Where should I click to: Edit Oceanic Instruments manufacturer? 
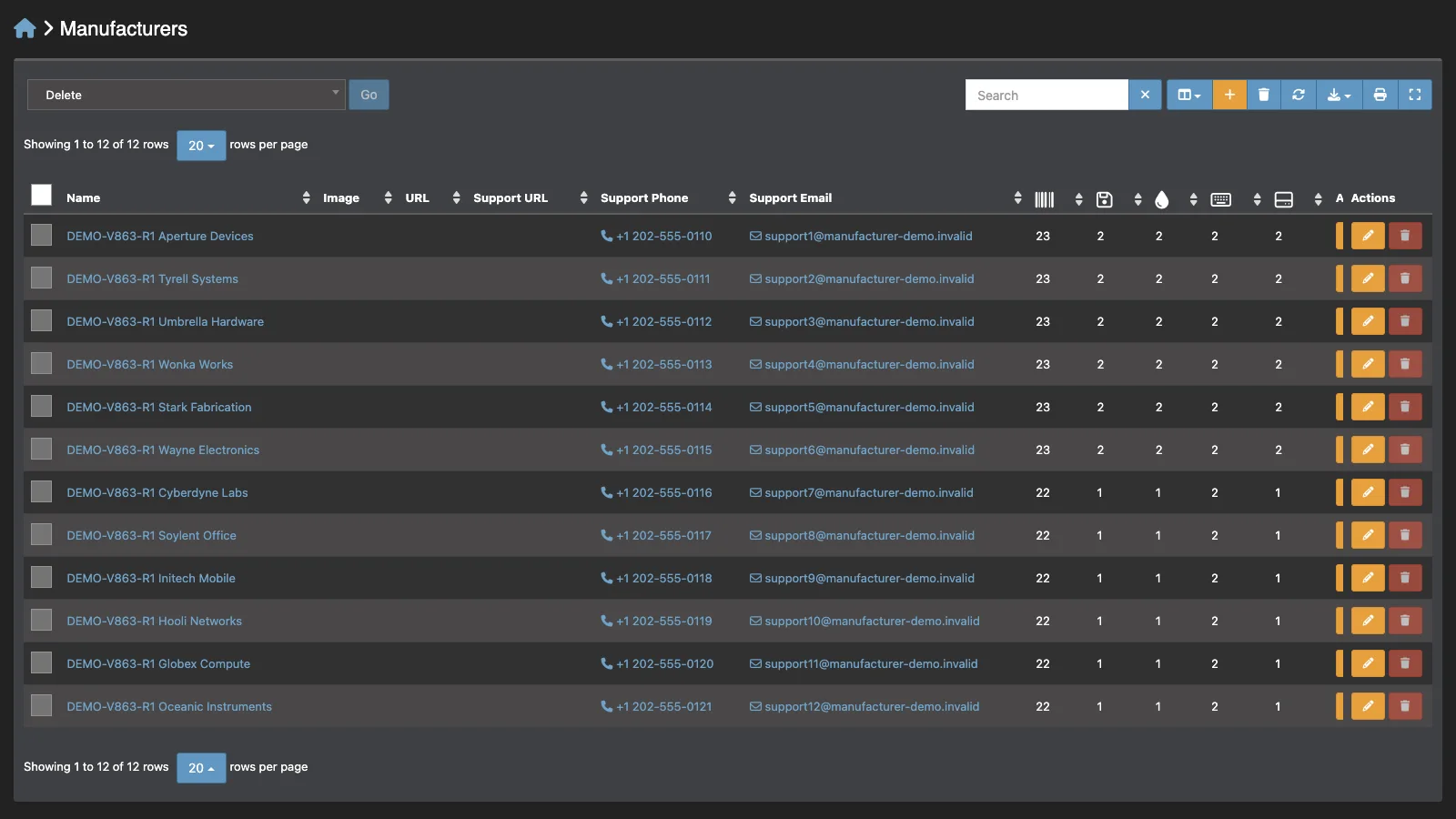coord(1368,706)
